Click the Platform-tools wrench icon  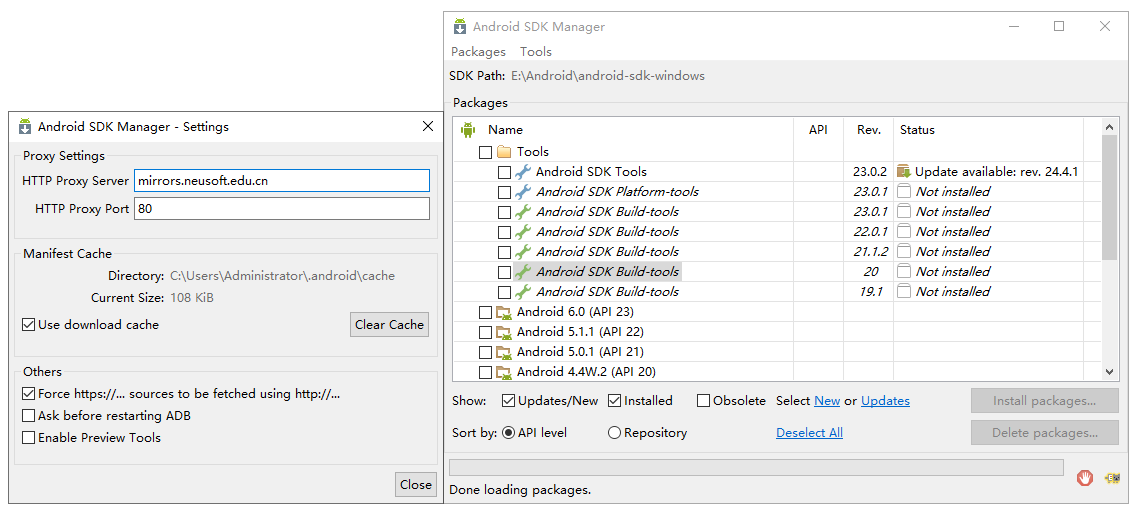pyautogui.click(x=522, y=192)
